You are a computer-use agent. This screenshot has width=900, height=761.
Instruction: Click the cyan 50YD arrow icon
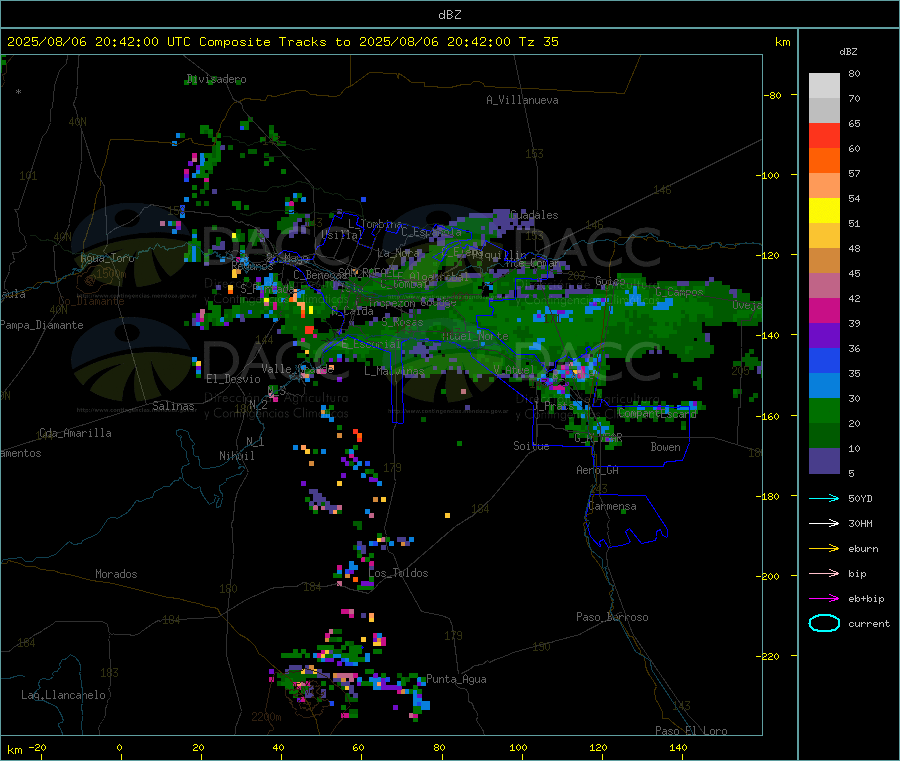click(x=824, y=498)
